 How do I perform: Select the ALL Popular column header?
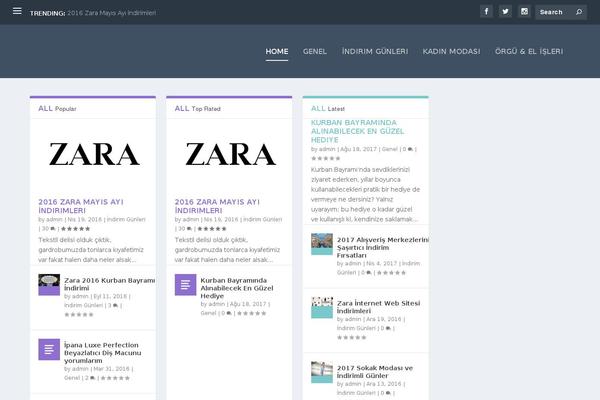pyautogui.click(x=57, y=108)
